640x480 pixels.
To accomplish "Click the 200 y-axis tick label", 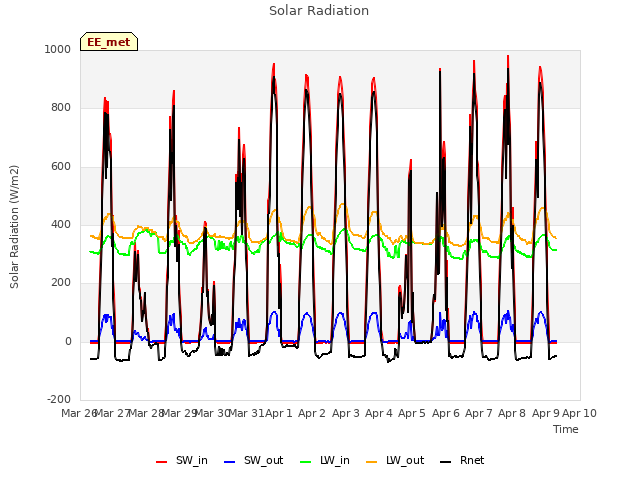I will point(61,282).
